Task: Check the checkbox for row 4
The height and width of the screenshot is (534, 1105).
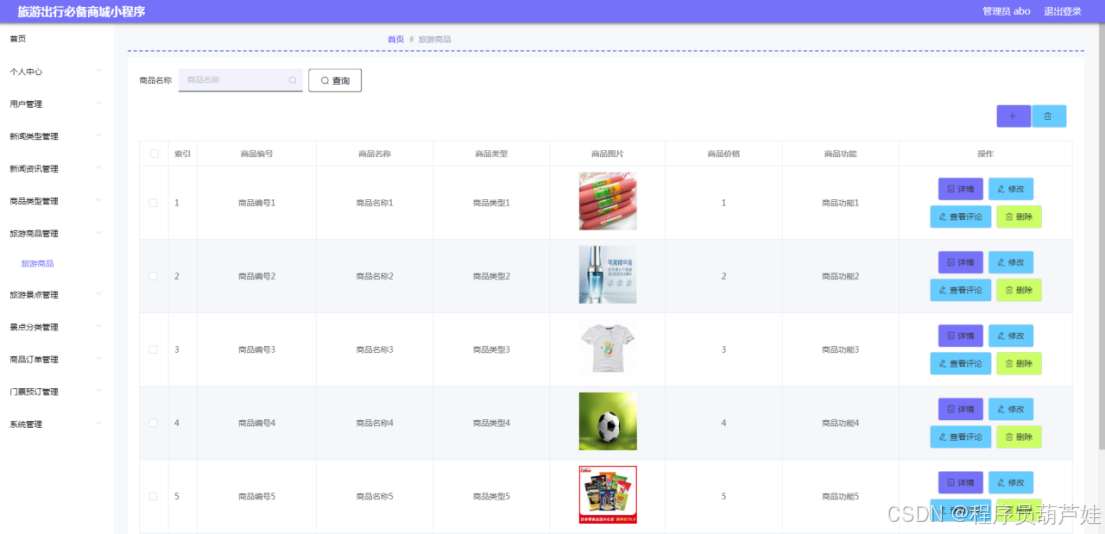Action: click(153, 423)
